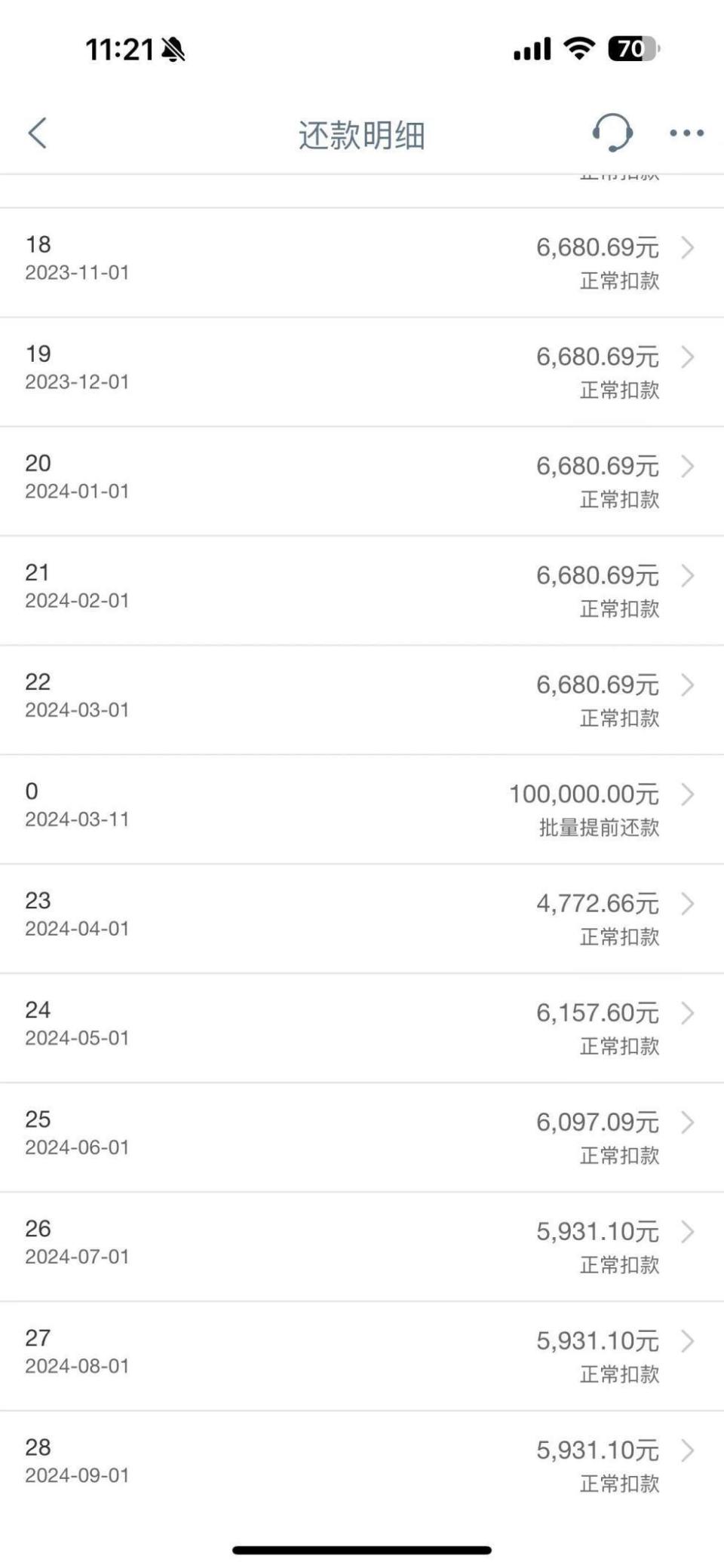Open customer service headset icon

[x=612, y=133]
